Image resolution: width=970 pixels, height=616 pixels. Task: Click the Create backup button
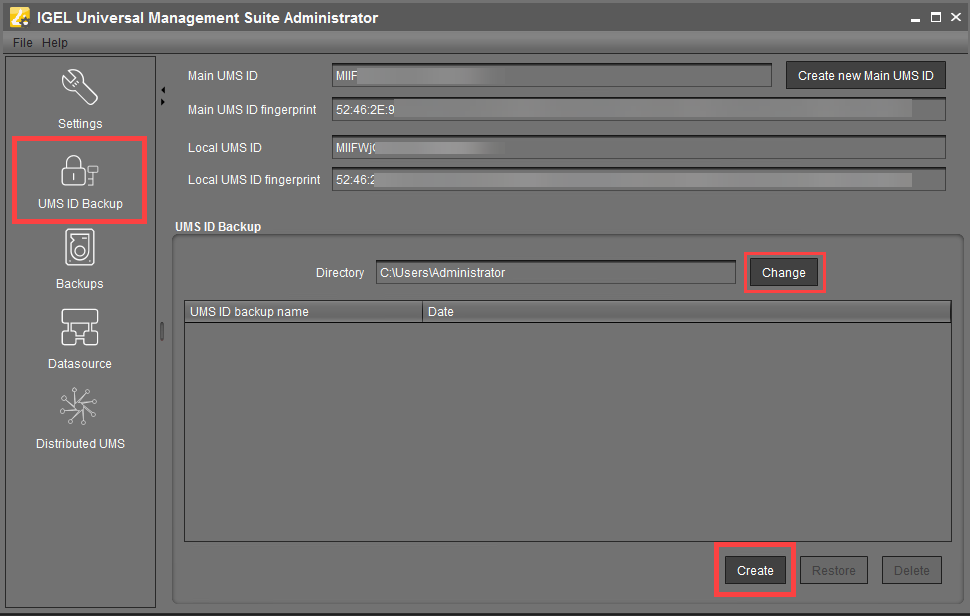coord(755,570)
